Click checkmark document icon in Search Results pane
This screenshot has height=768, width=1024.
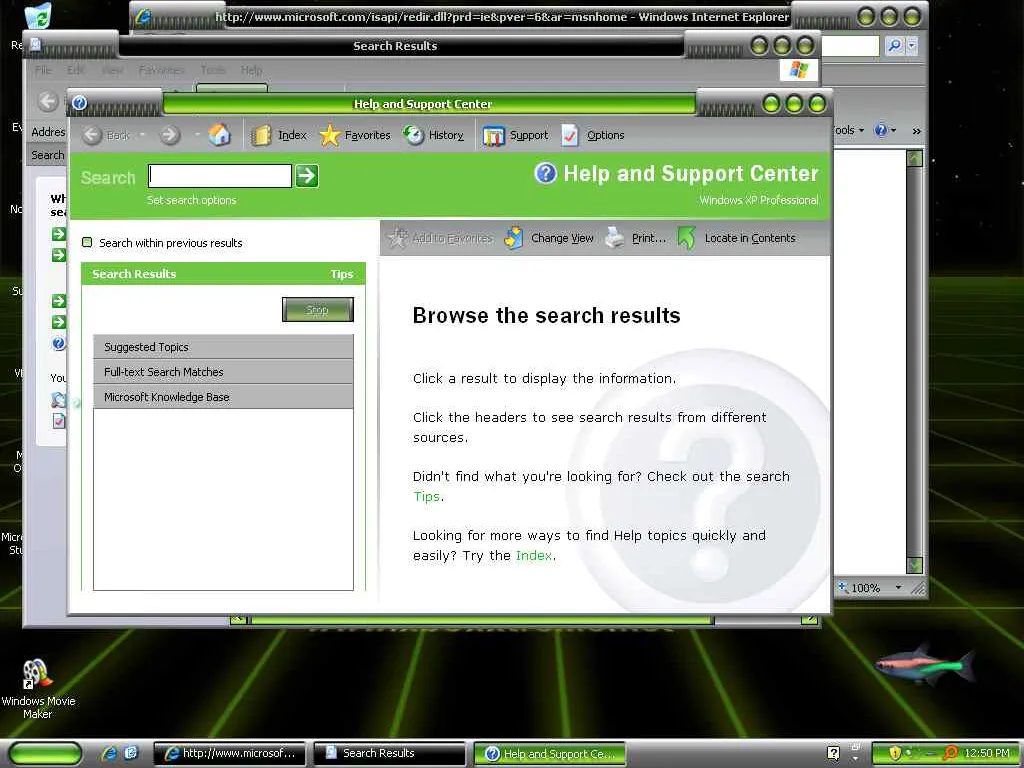pyautogui.click(x=58, y=421)
